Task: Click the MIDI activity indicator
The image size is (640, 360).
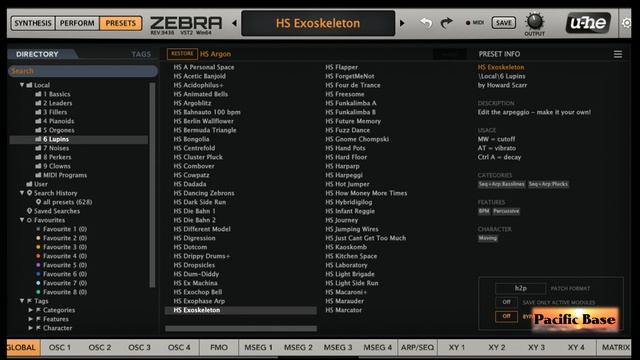Action: coord(468,23)
